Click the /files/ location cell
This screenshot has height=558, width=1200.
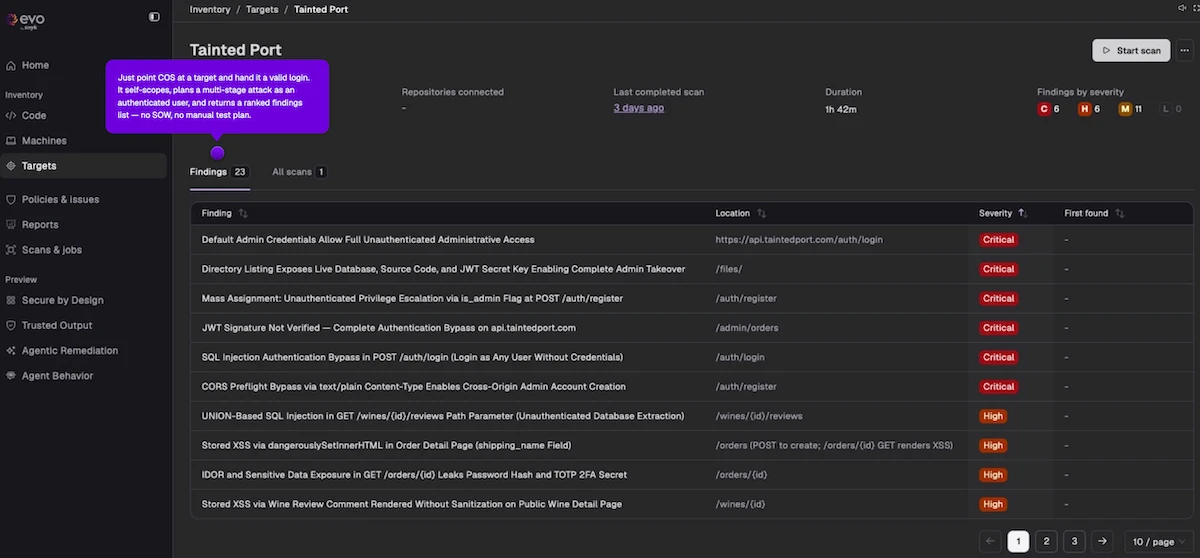(729, 269)
